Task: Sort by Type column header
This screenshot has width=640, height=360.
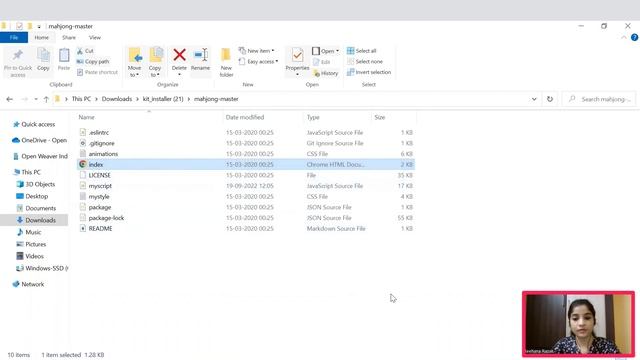Action: click(x=313, y=118)
